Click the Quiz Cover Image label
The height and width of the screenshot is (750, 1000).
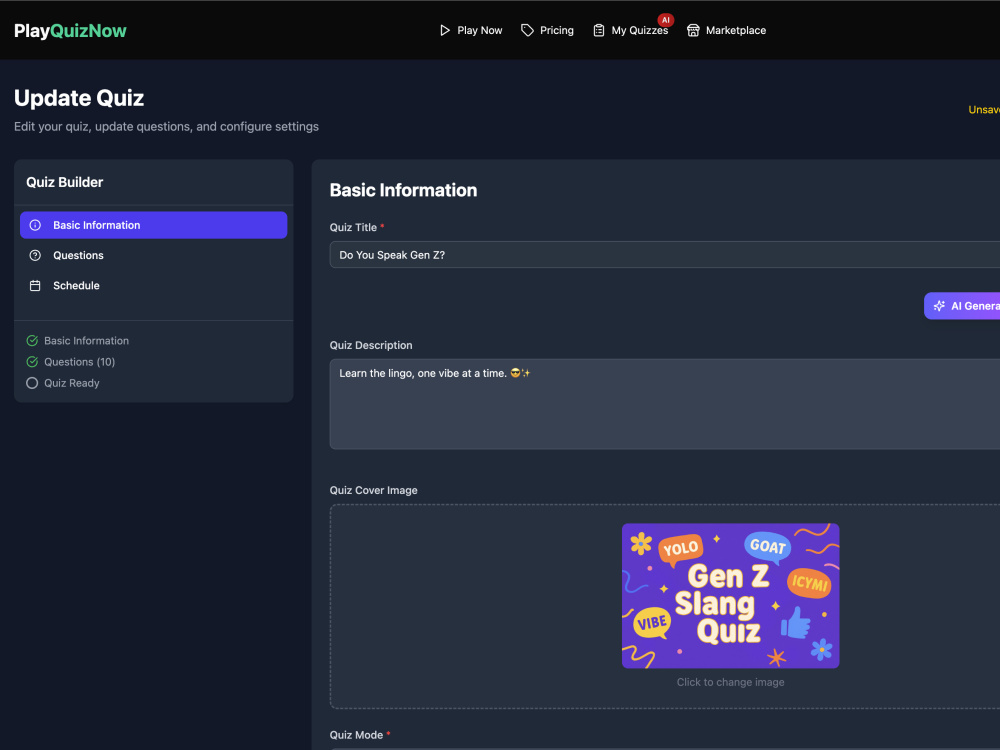pyautogui.click(x=374, y=490)
